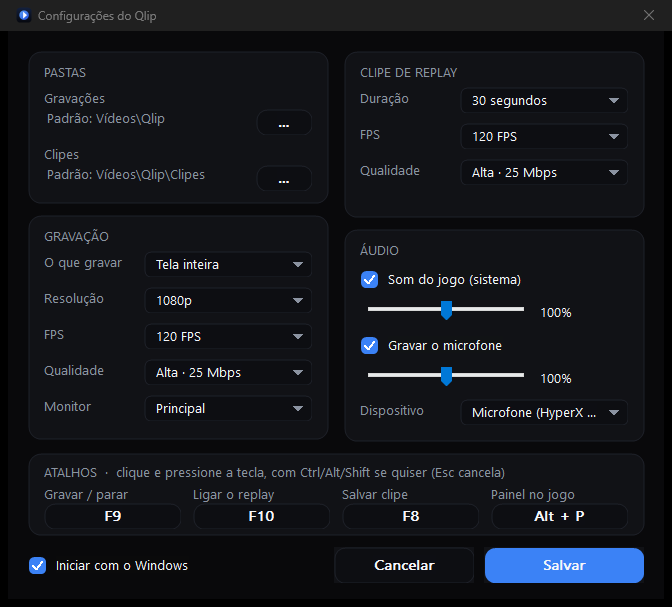This screenshot has height=607, width=672.
Task: Open the microphone Dispositivo dropdown
Action: click(x=544, y=412)
